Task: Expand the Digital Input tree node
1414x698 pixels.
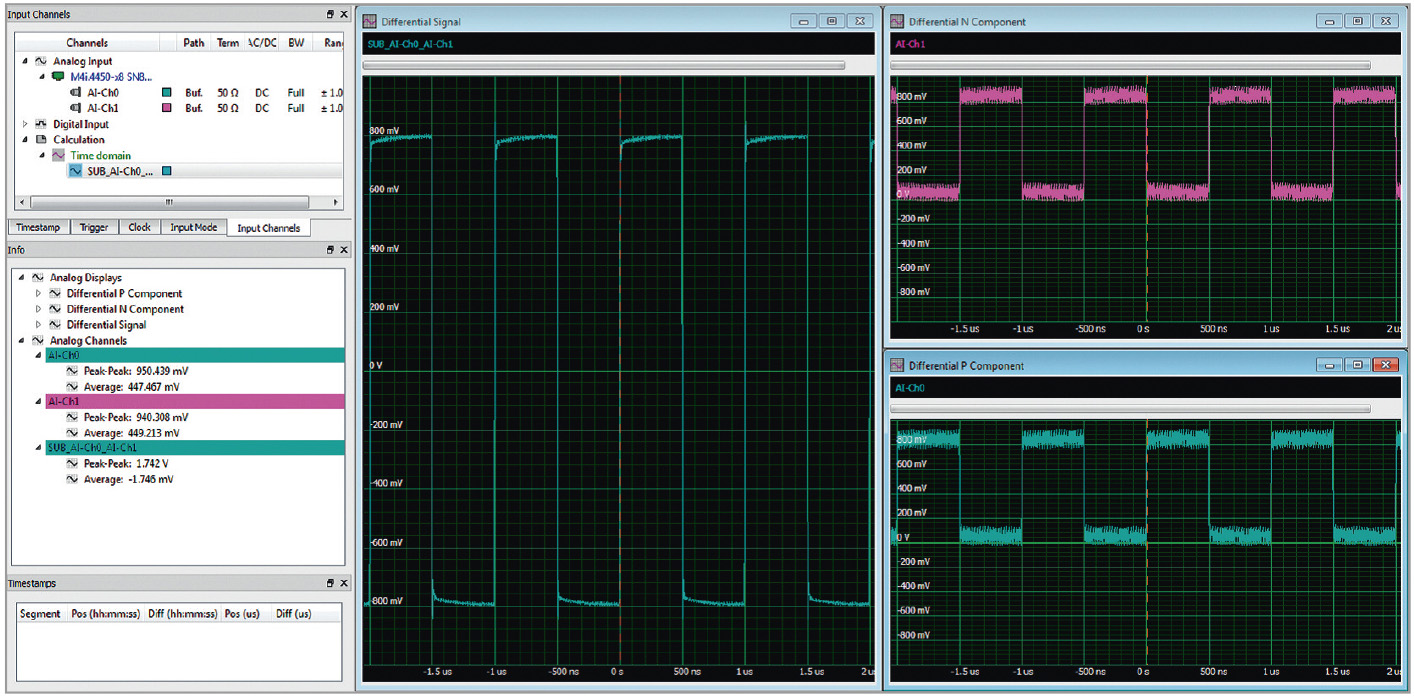Action: (24, 124)
